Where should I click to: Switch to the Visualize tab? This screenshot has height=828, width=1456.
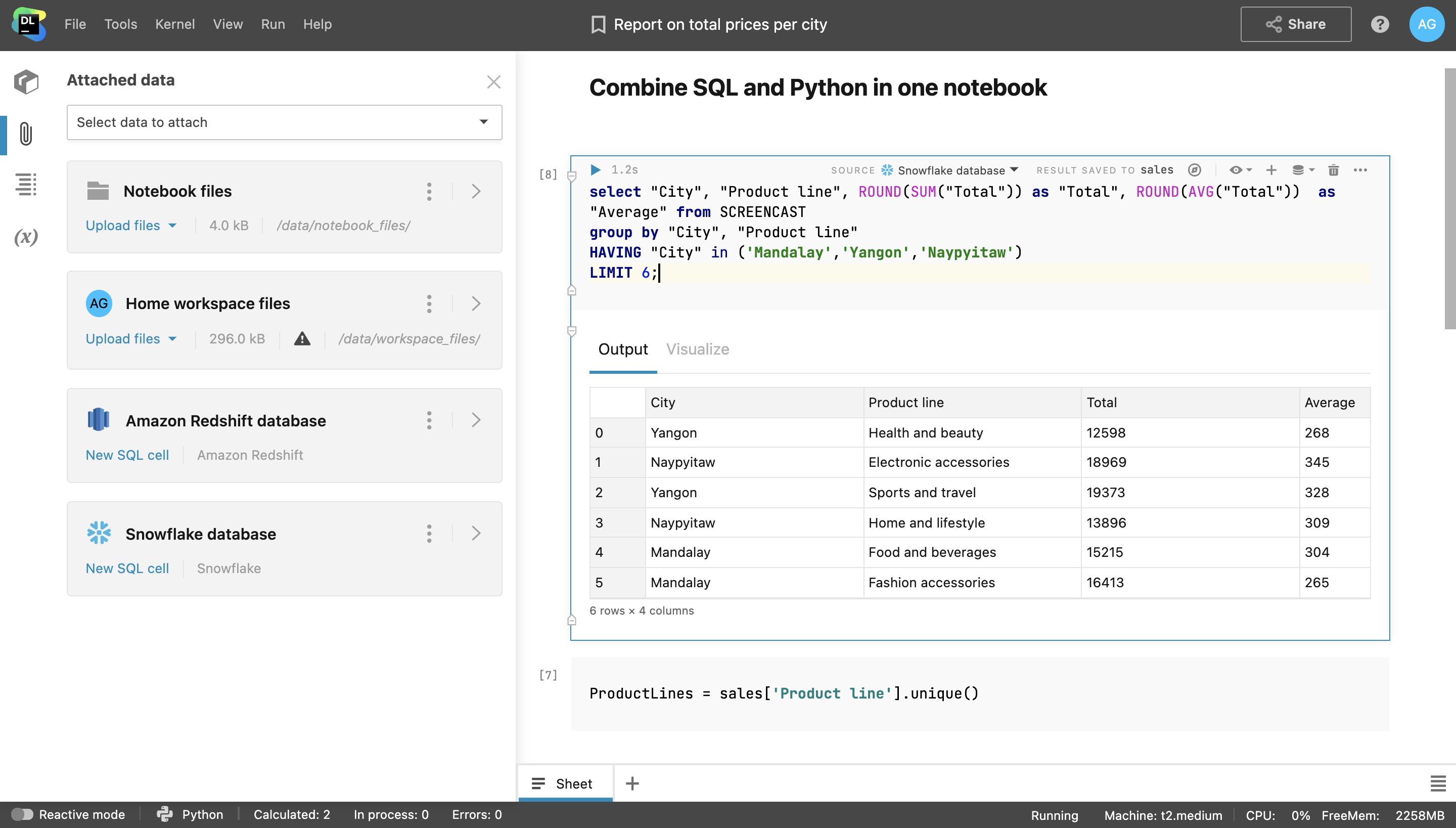click(697, 348)
